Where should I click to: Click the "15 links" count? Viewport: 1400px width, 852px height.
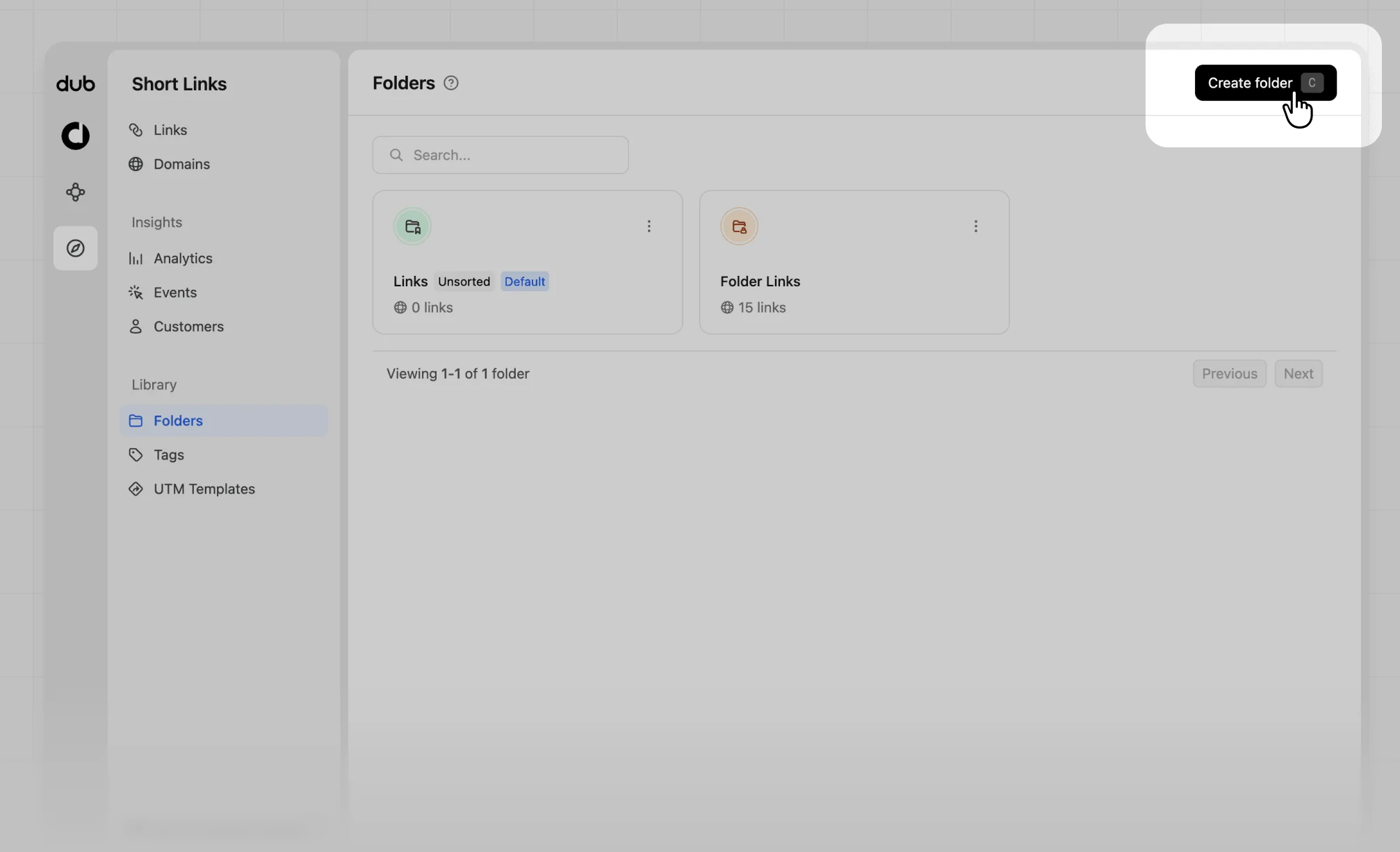click(x=762, y=307)
